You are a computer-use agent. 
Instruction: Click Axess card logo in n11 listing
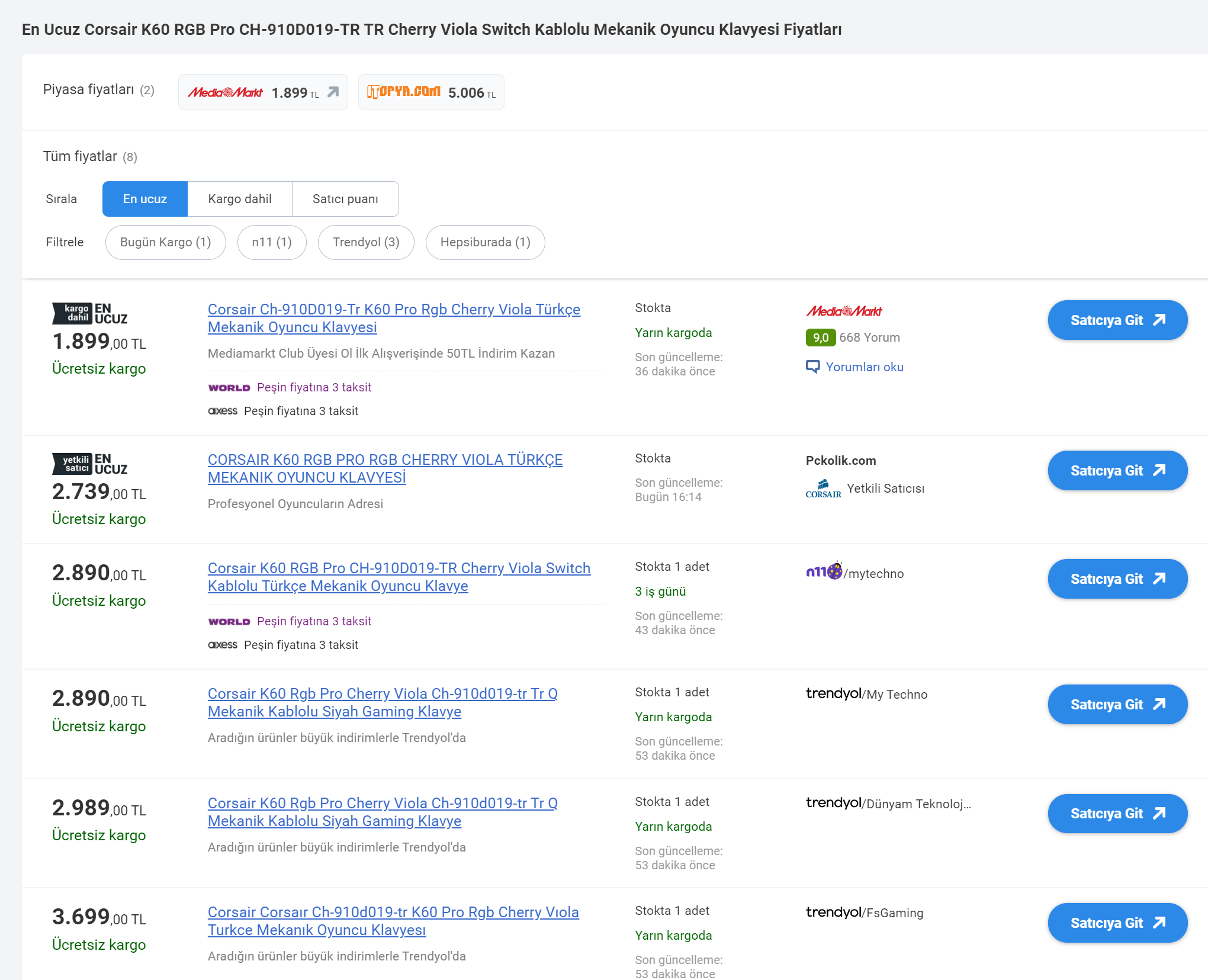(223, 645)
